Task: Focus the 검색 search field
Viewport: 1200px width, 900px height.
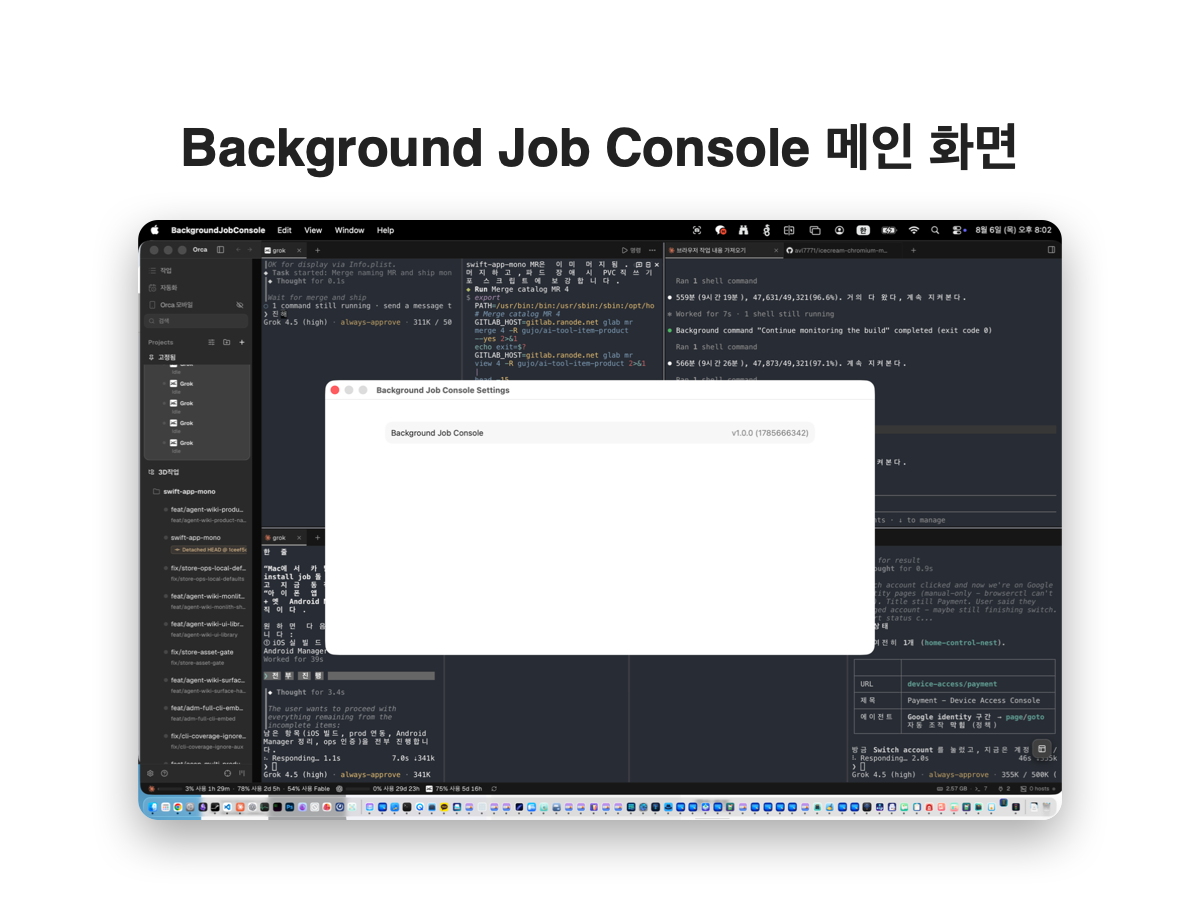Action: pos(197,321)
